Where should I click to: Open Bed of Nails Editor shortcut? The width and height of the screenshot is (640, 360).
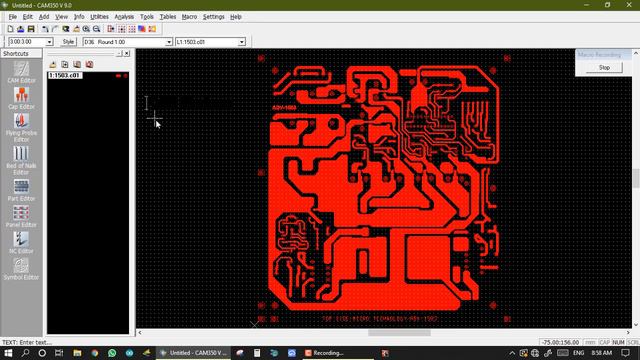pos(21,160)
